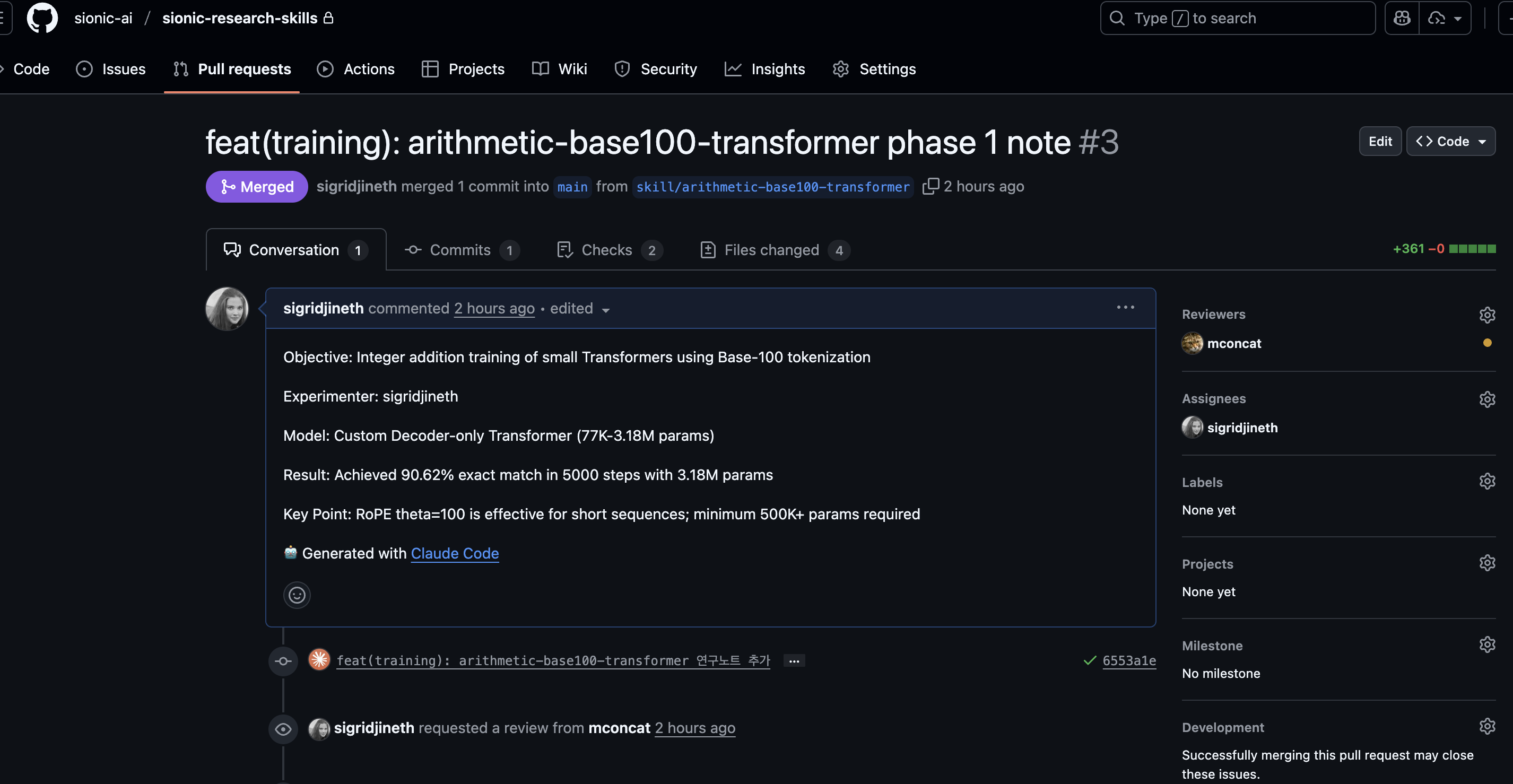Open comment options three-dot menu

pyautogui.click(x=1125, y=307)
